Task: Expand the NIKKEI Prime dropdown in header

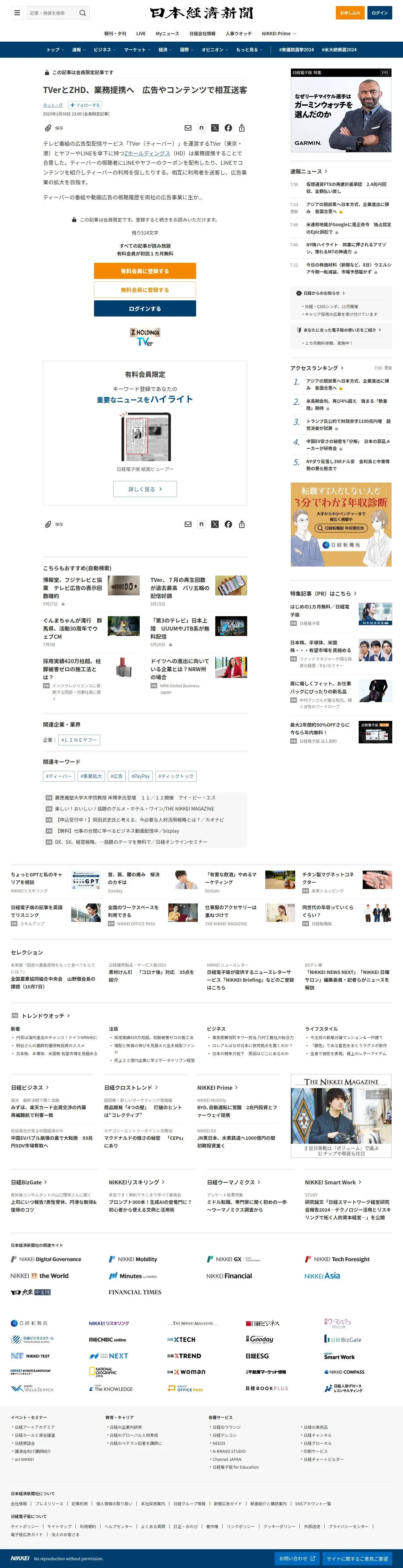Action: 279,34
